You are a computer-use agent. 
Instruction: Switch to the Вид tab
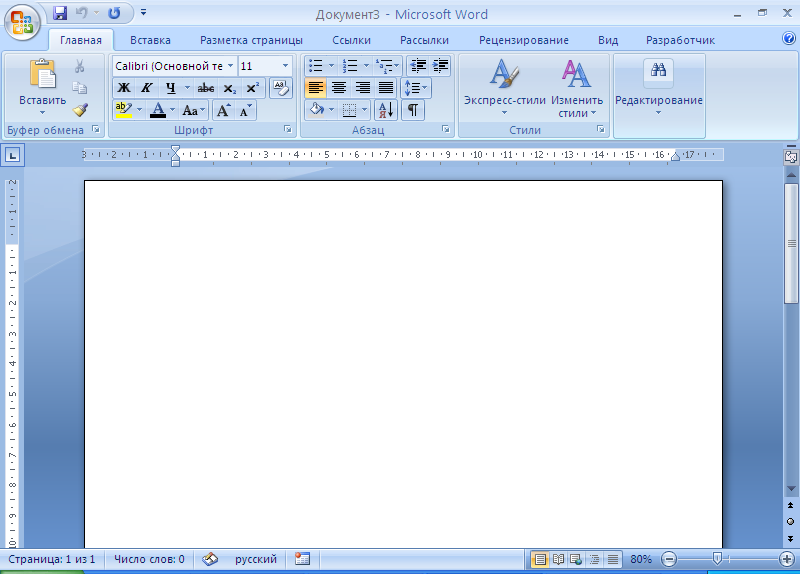(608, 40)
